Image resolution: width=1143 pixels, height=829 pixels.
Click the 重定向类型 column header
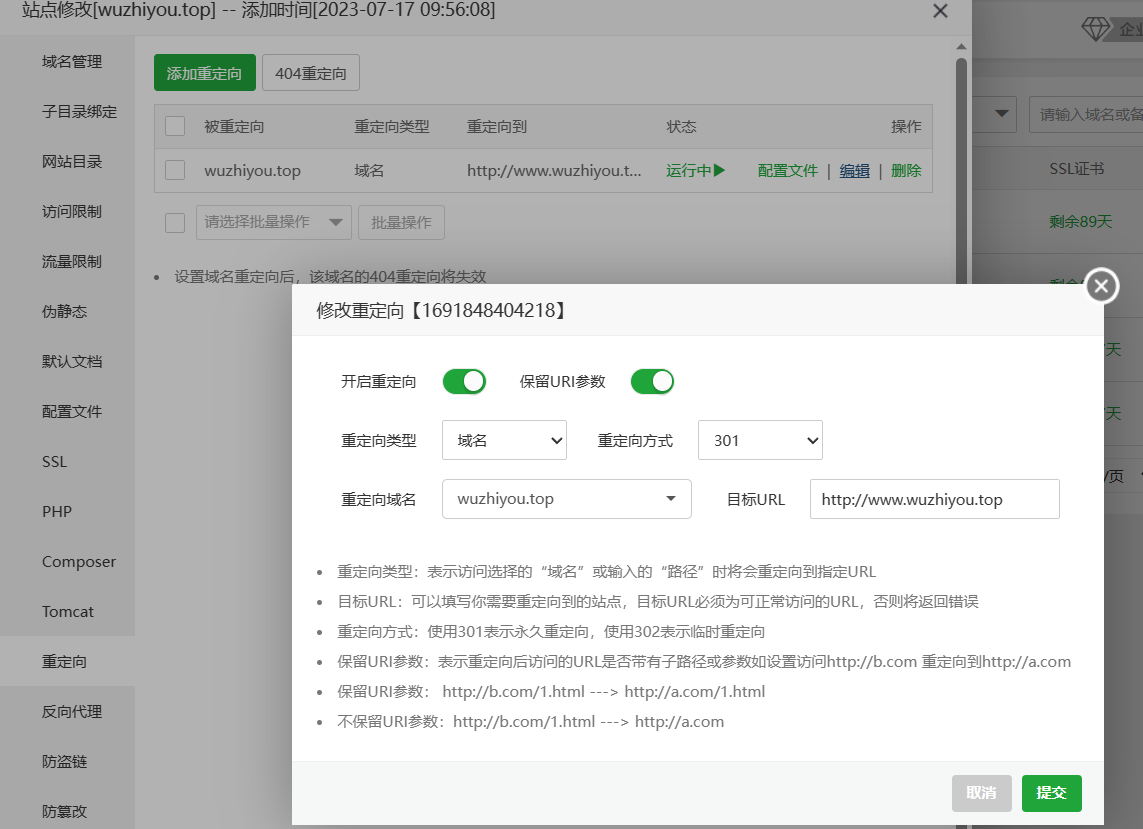pyautogui.click(x=391, y=126)
